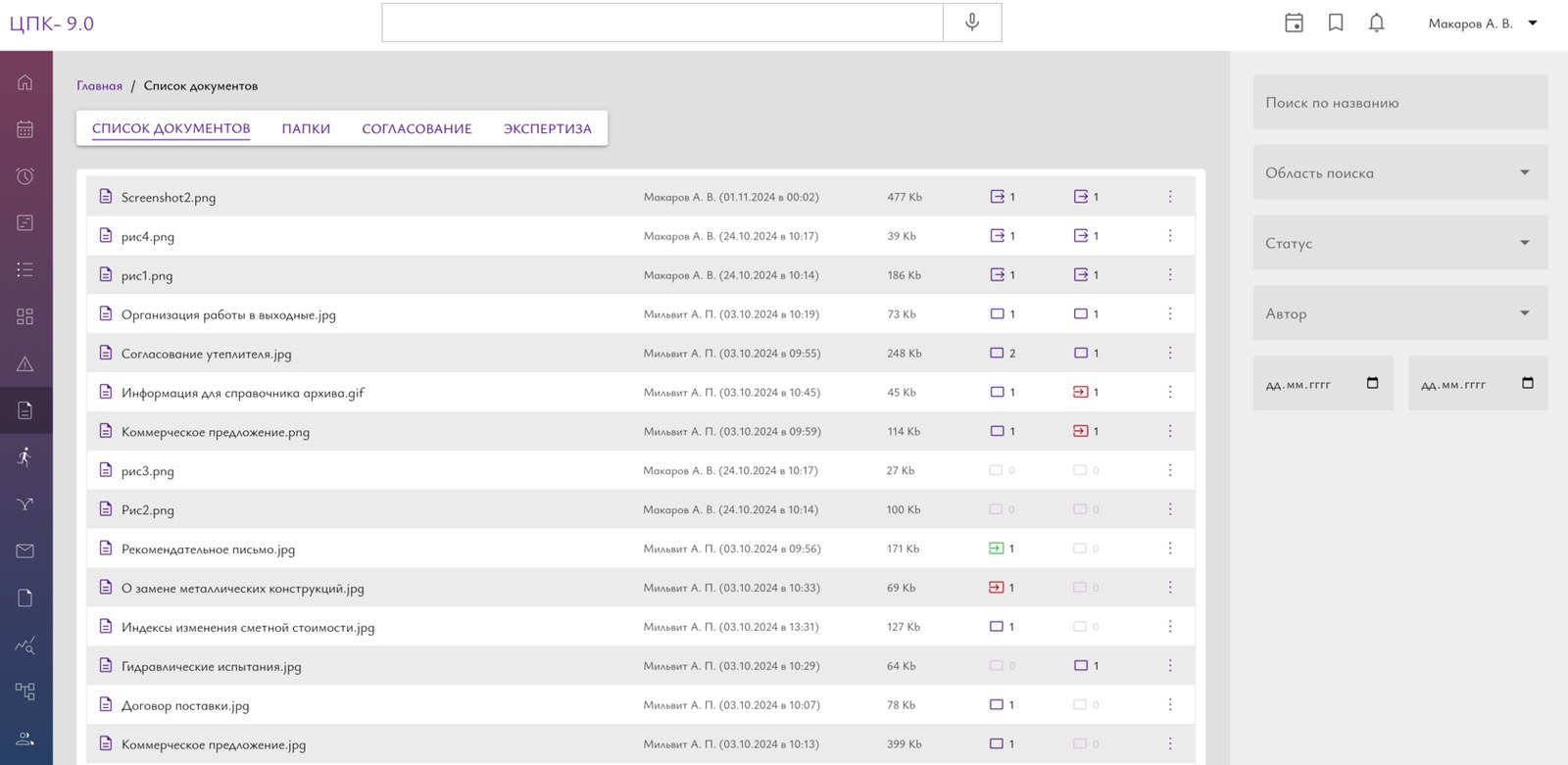Image resolution: width=1568 pixels, height=765 pixels.
Task: Click the hierarchy structure sidebar icon
Action: click(x=25, y=692)
